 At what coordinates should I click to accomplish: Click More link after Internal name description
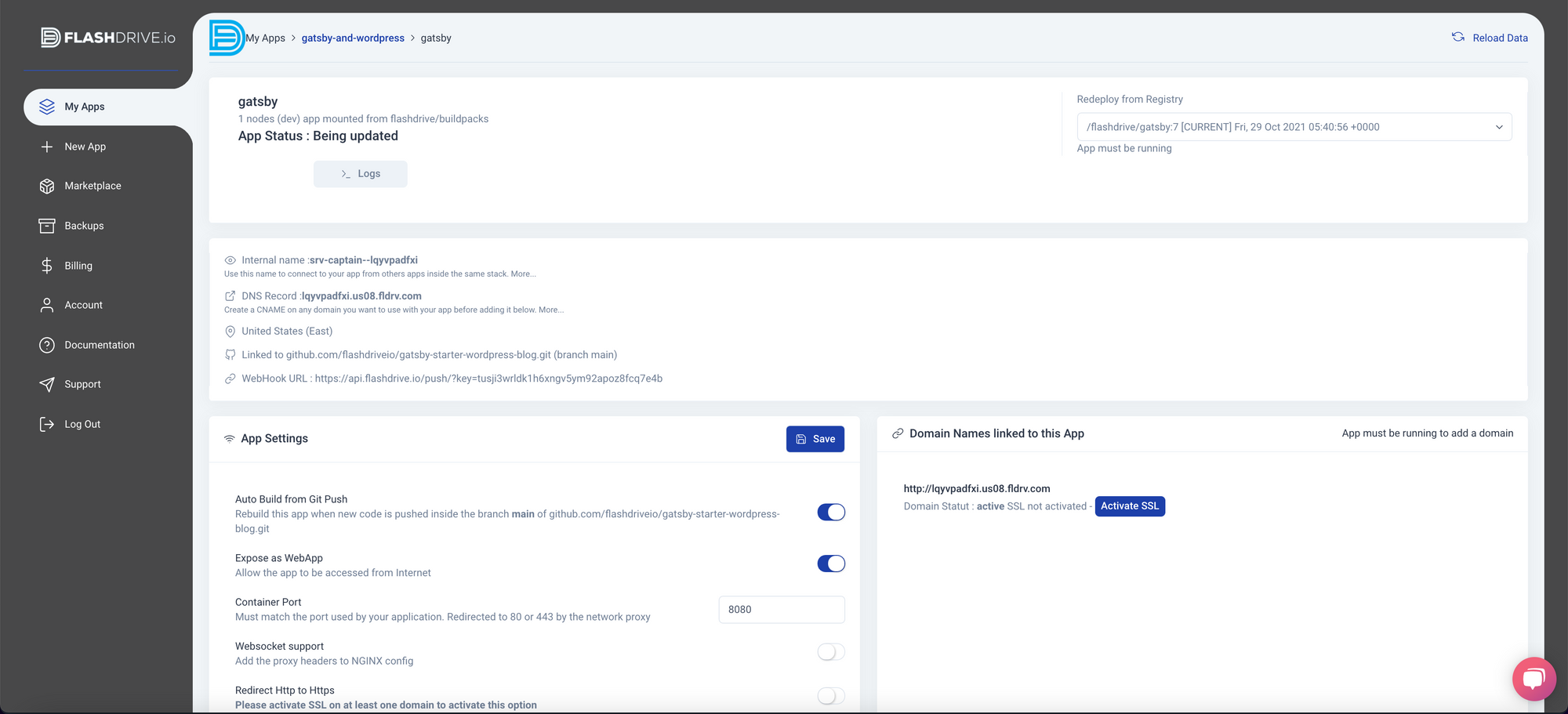tap(523, 274)
